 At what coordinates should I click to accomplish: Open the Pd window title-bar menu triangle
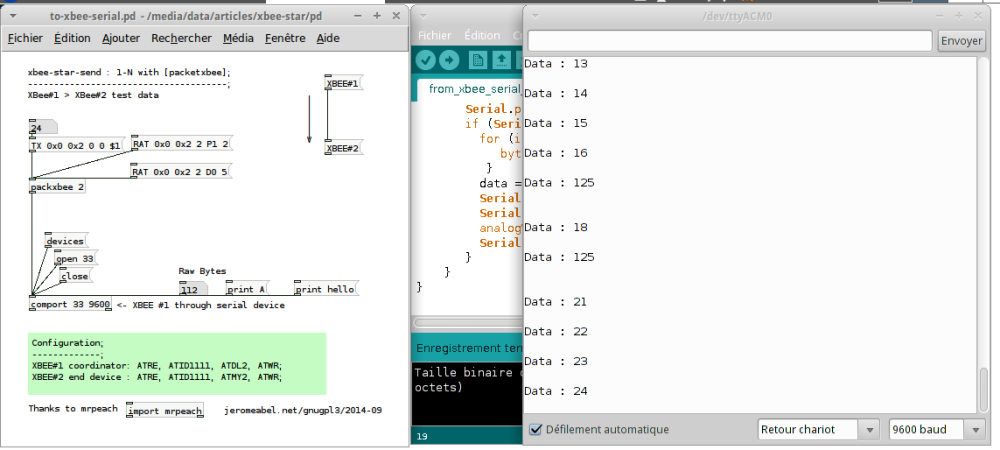coord(14,15)
